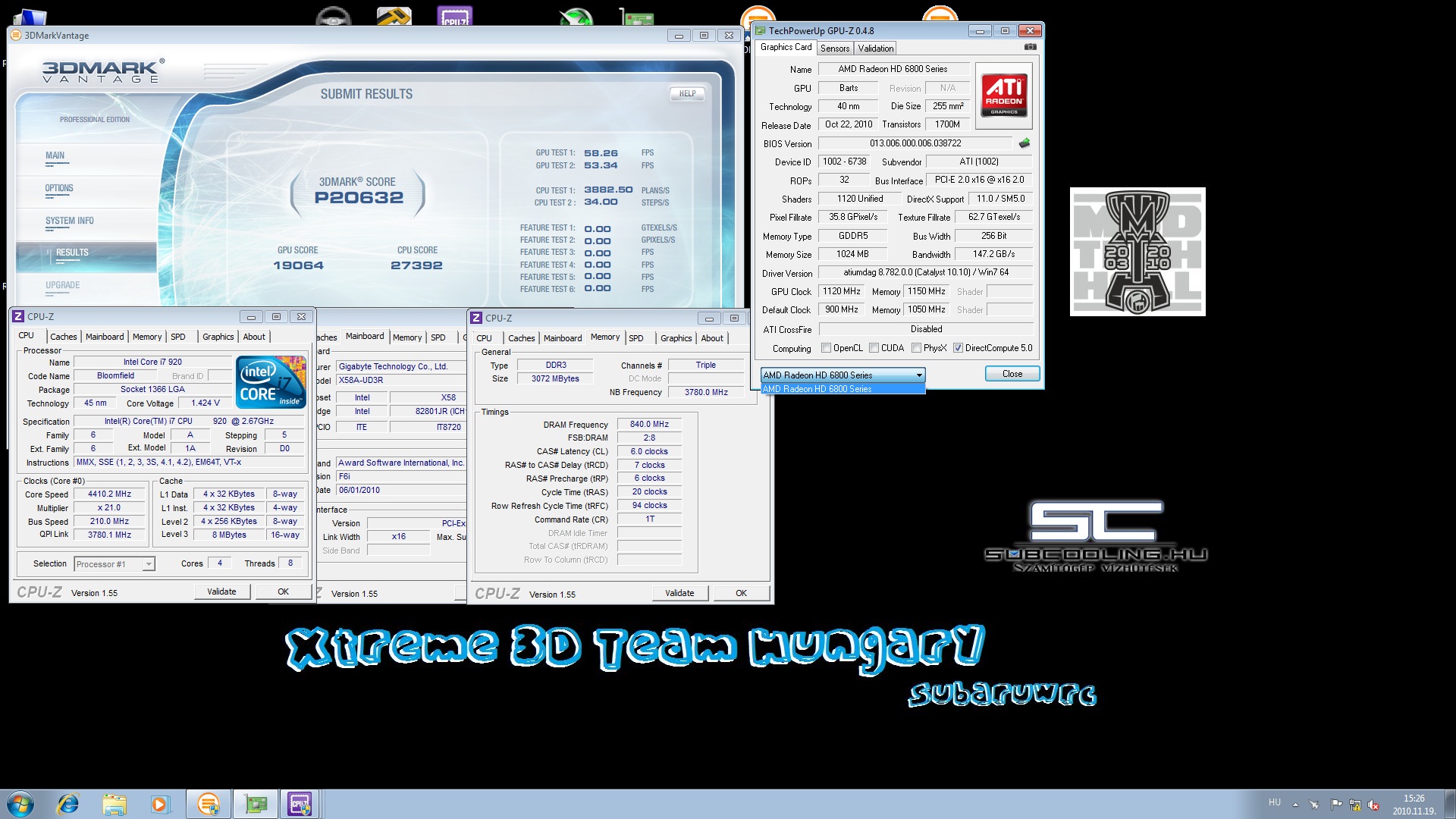
Task: Toggle the PhysX checkbox
Action: tap(916, 348)
